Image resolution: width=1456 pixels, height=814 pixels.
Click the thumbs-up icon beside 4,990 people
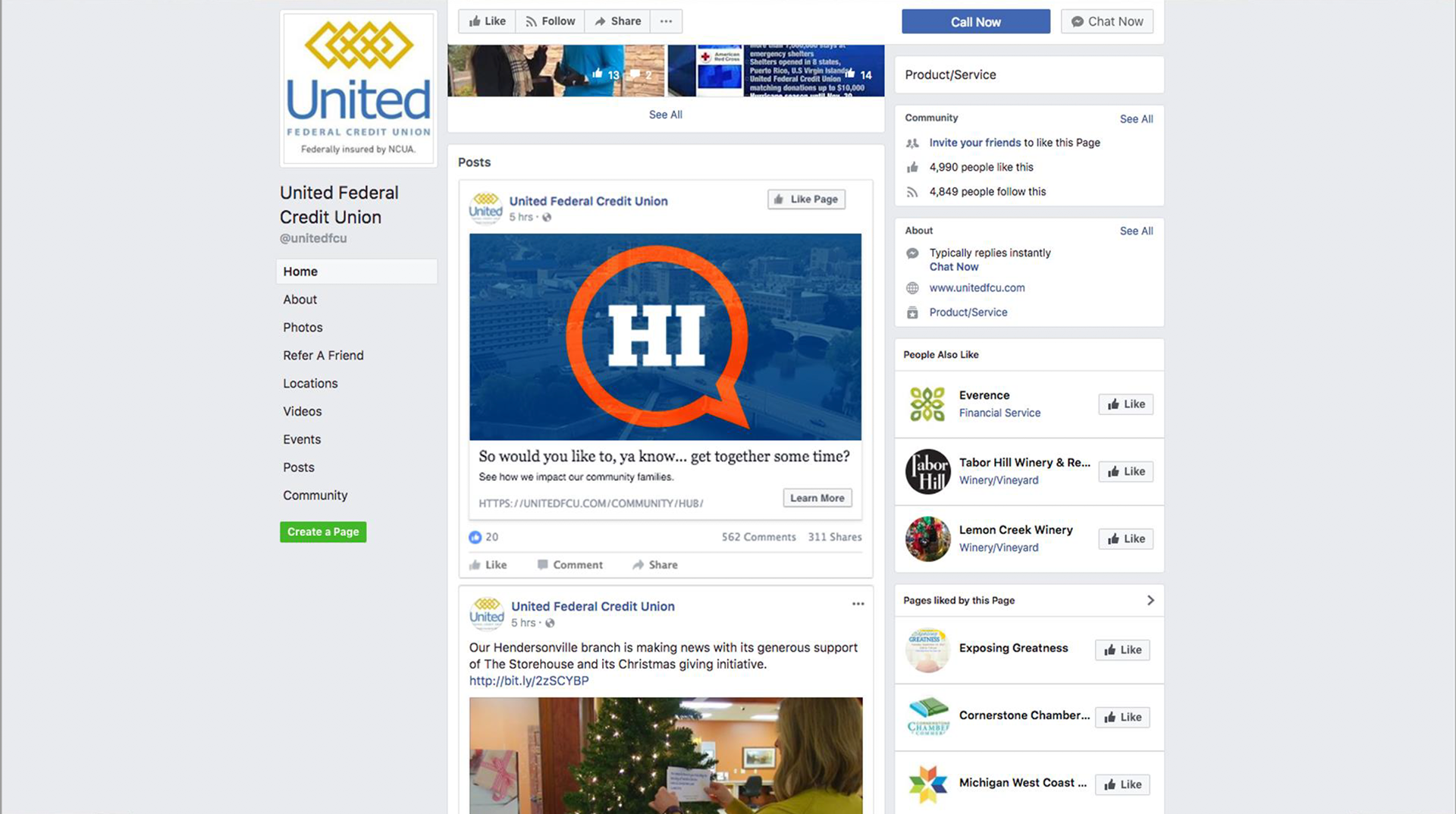912,168
